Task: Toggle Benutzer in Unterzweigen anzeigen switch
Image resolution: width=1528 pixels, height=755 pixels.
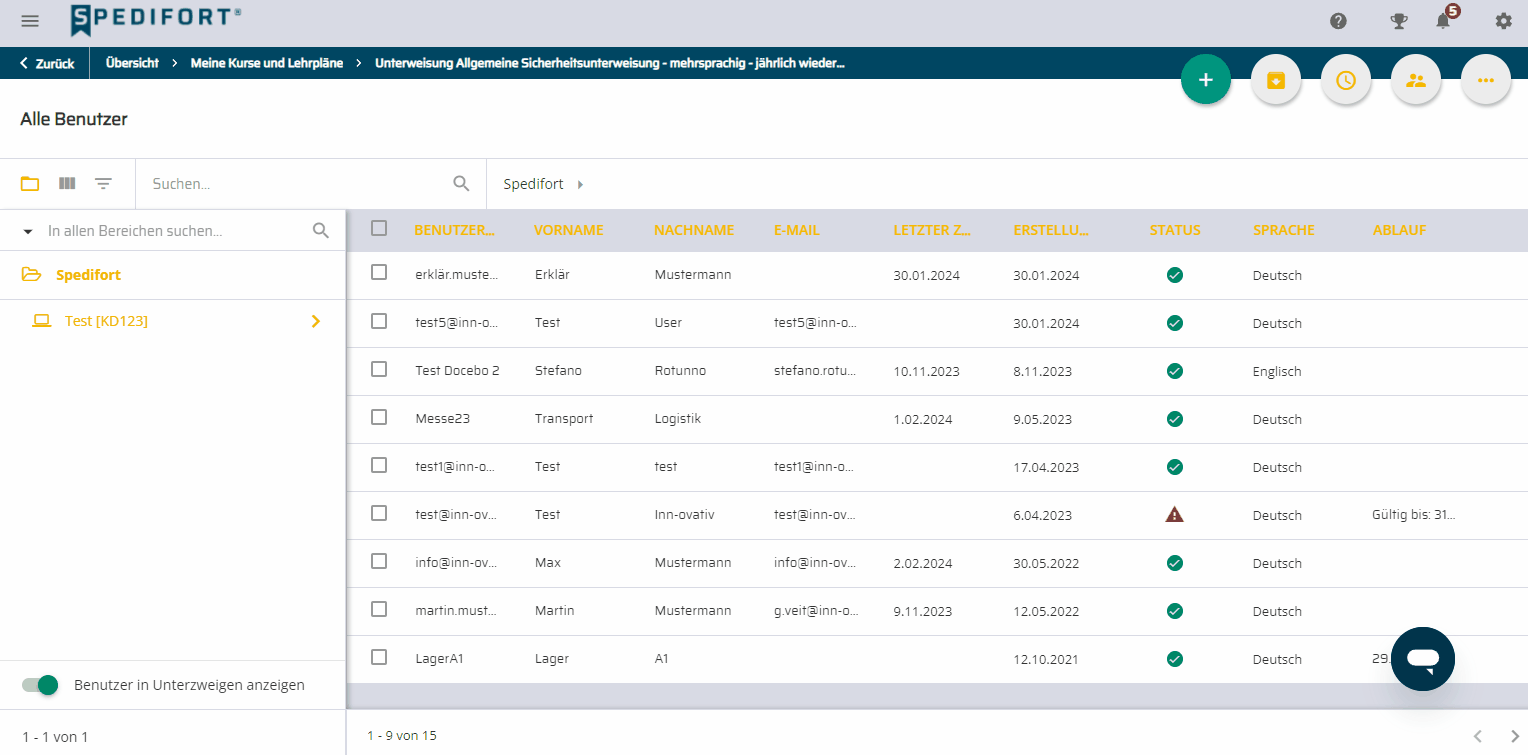Action: point(40,685)
